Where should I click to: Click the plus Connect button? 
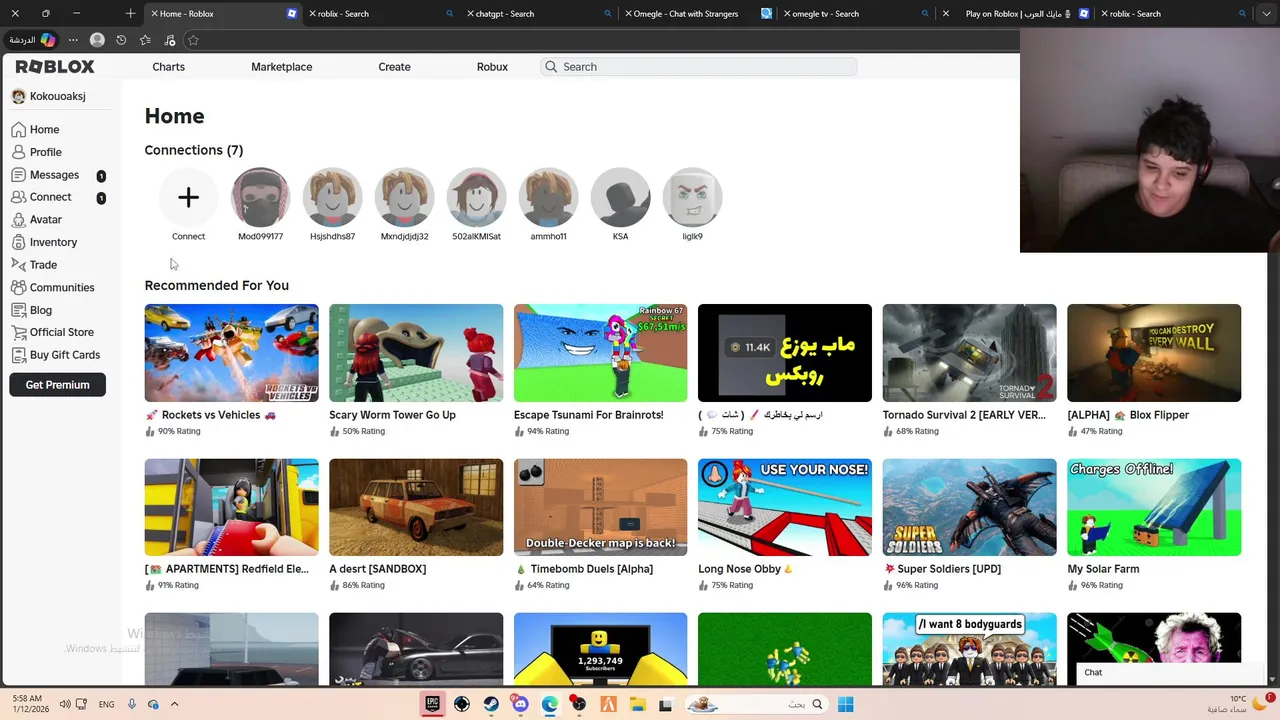pyautogui.click(x=188, y=198)
